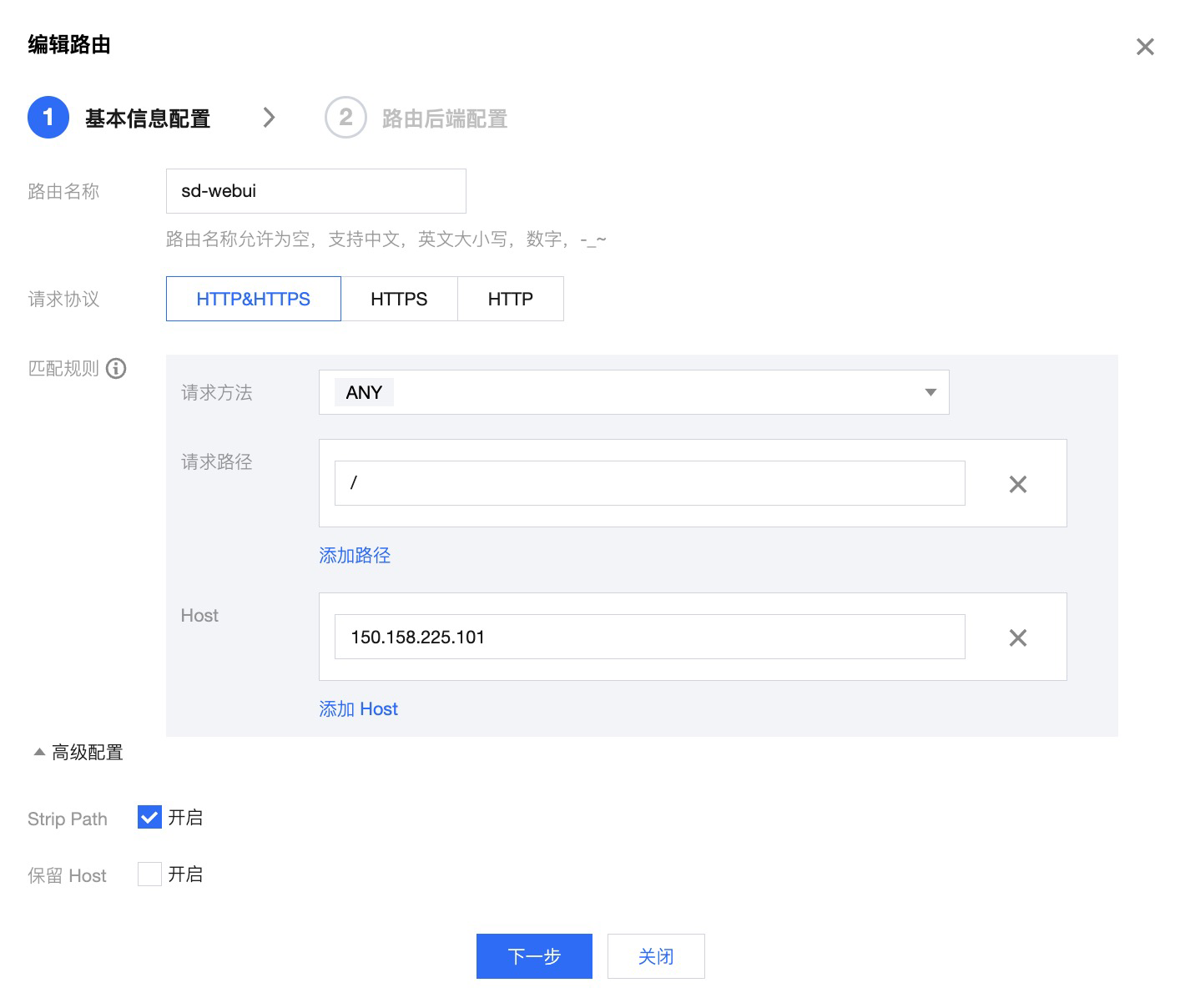Delete the Host entry 150.158.225.101
This screenshot has height=1008, width=1180.
pos(1017,638)
